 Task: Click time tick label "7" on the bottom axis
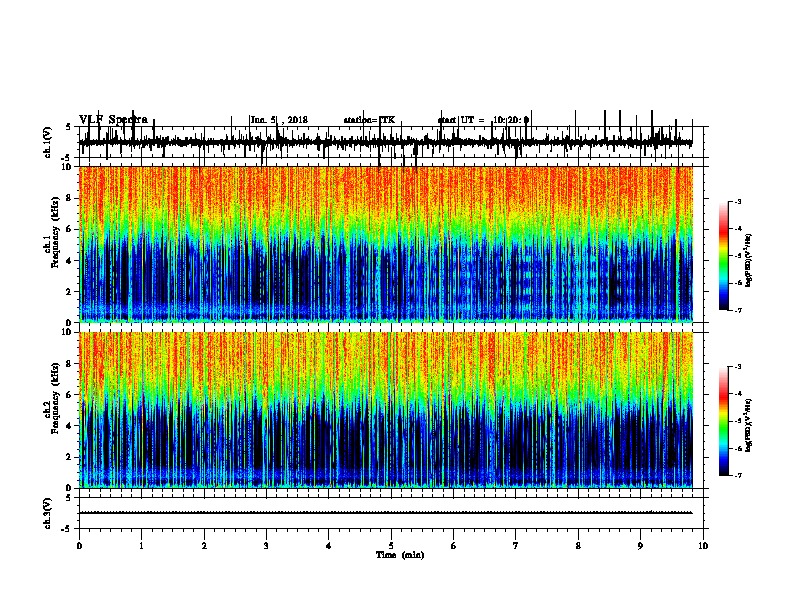(516, 546)
